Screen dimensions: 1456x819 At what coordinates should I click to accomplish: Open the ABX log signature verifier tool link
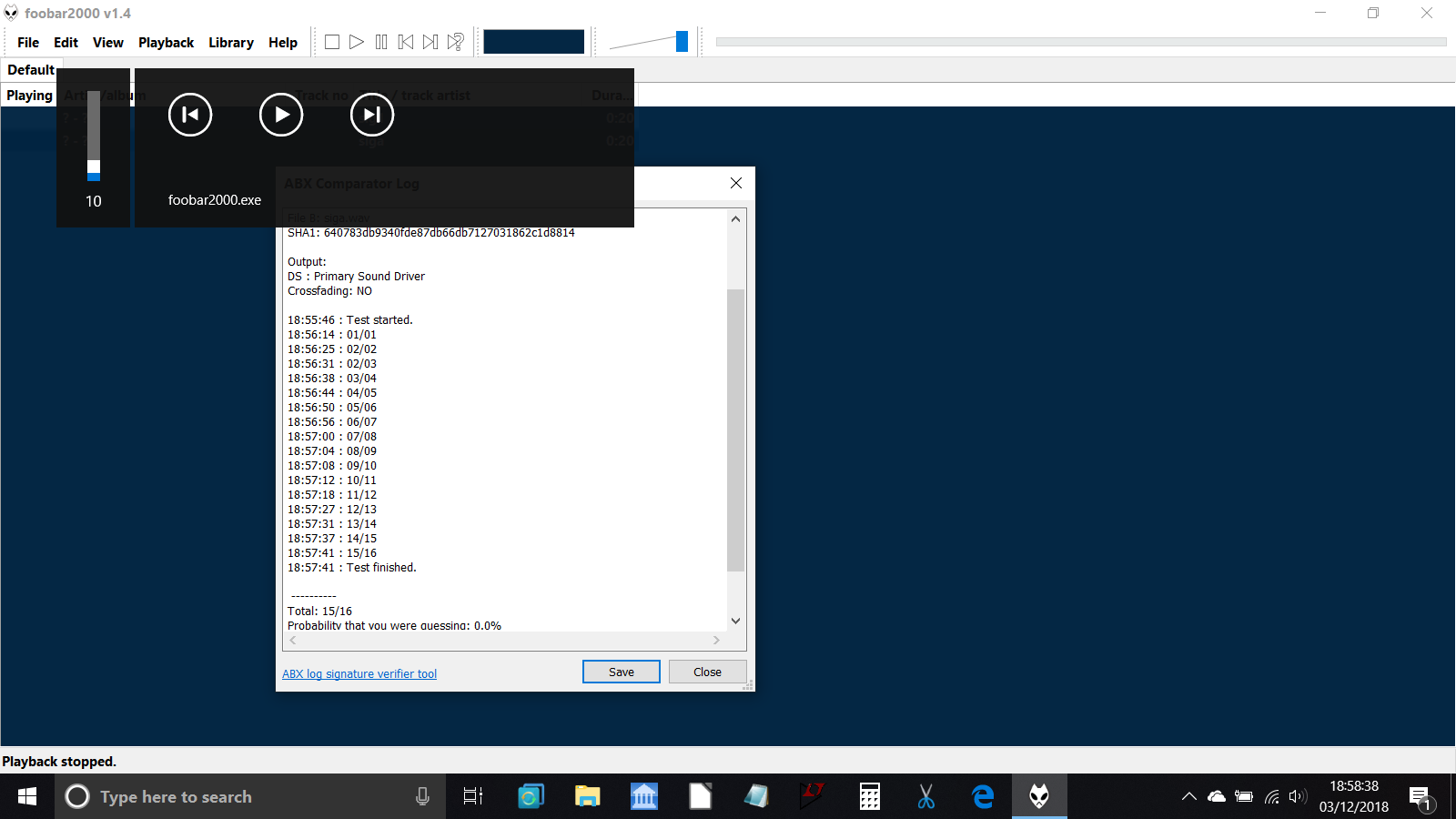coord(359,674)
